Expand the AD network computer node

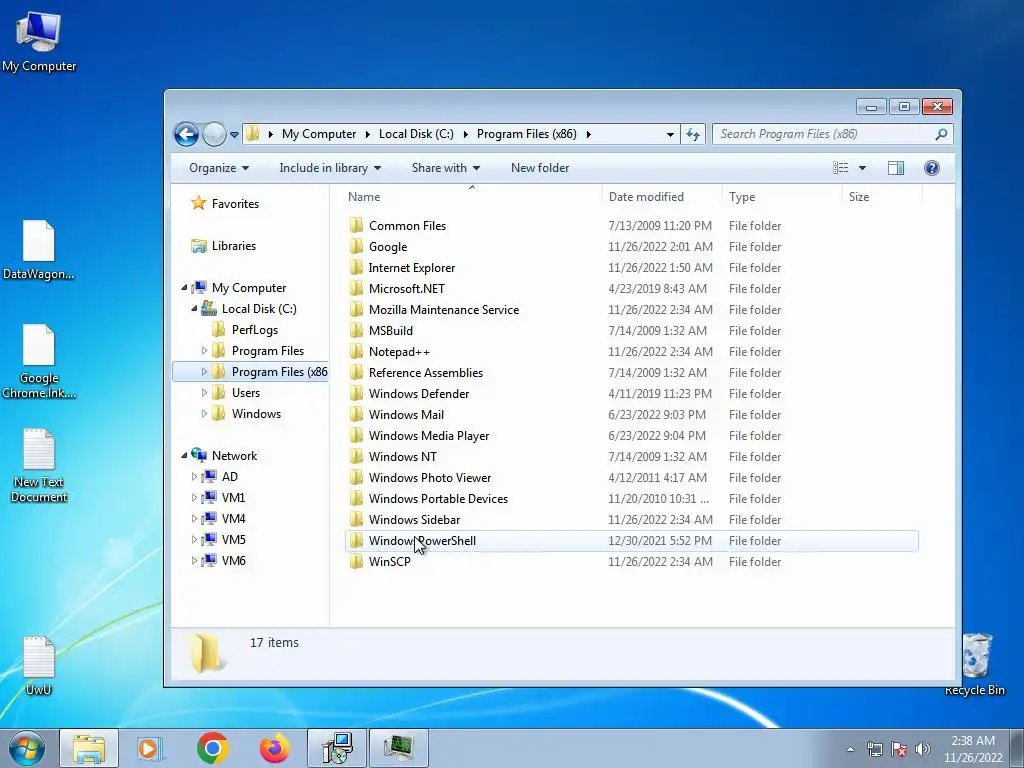point(194,477)
